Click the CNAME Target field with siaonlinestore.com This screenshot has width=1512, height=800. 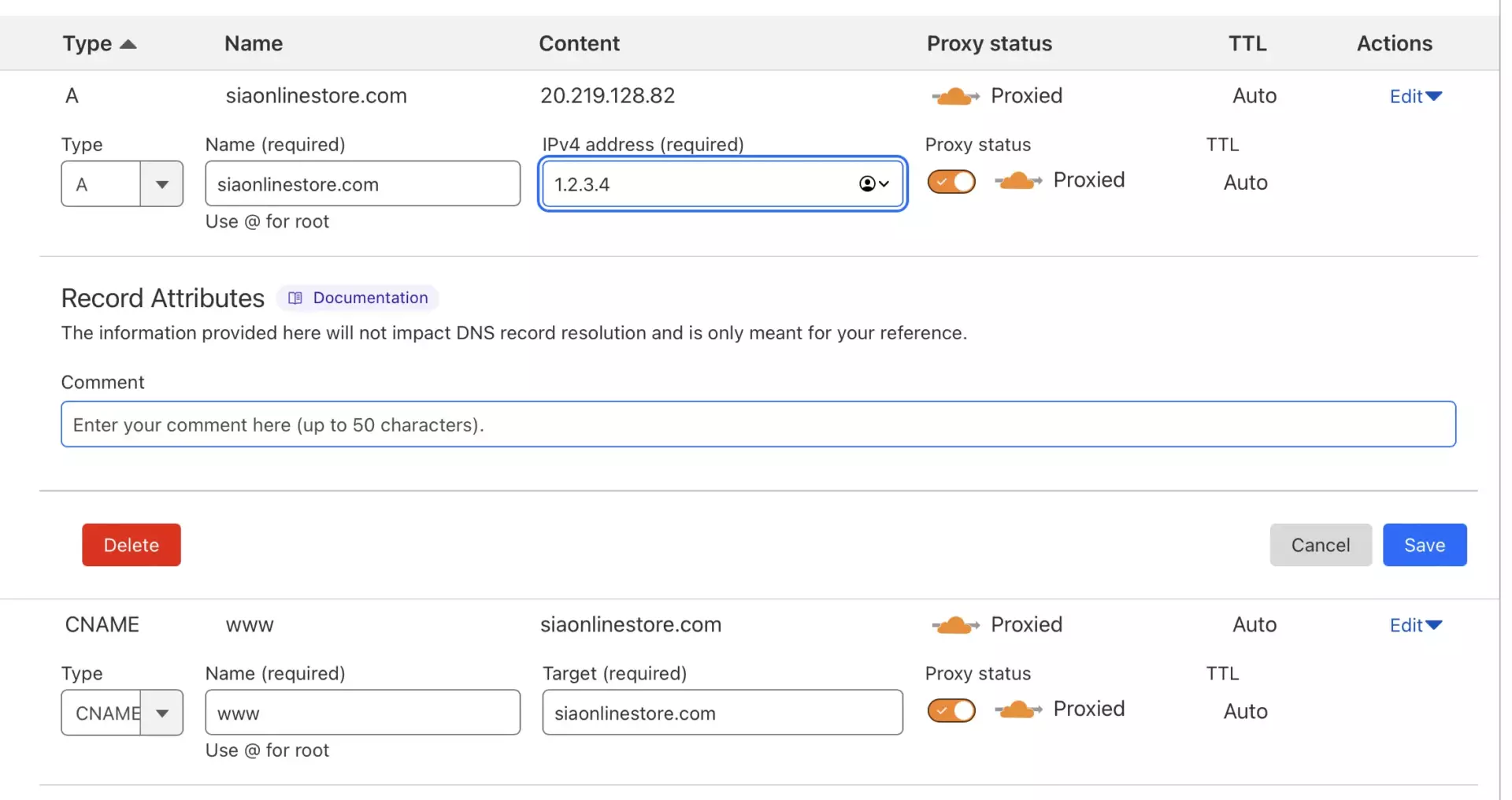[x=721, y=713]
